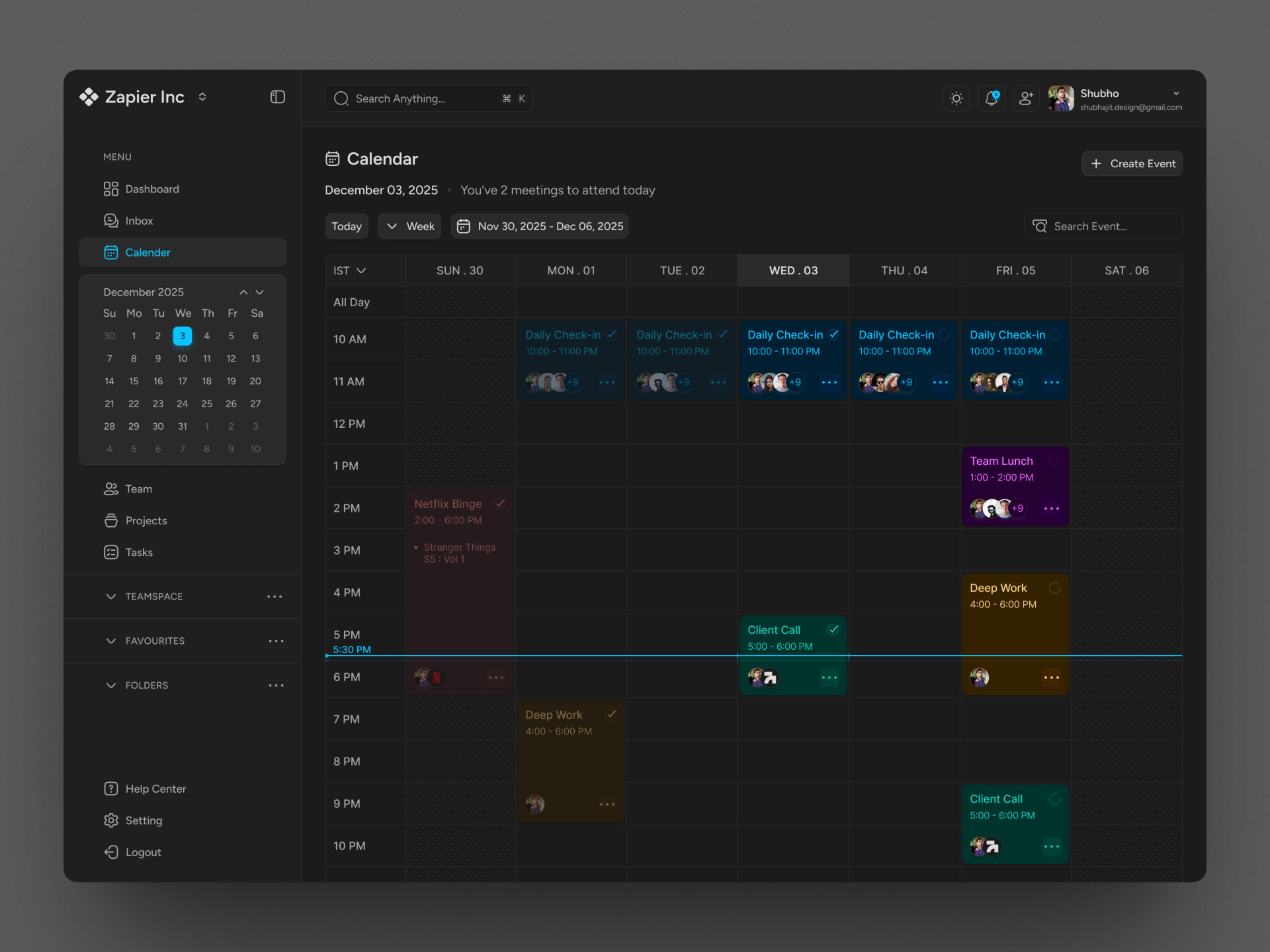Click the Search Event field
Image resolution: width=1270 pixels, height=952 pixels.
click(x=1102, y=226)
